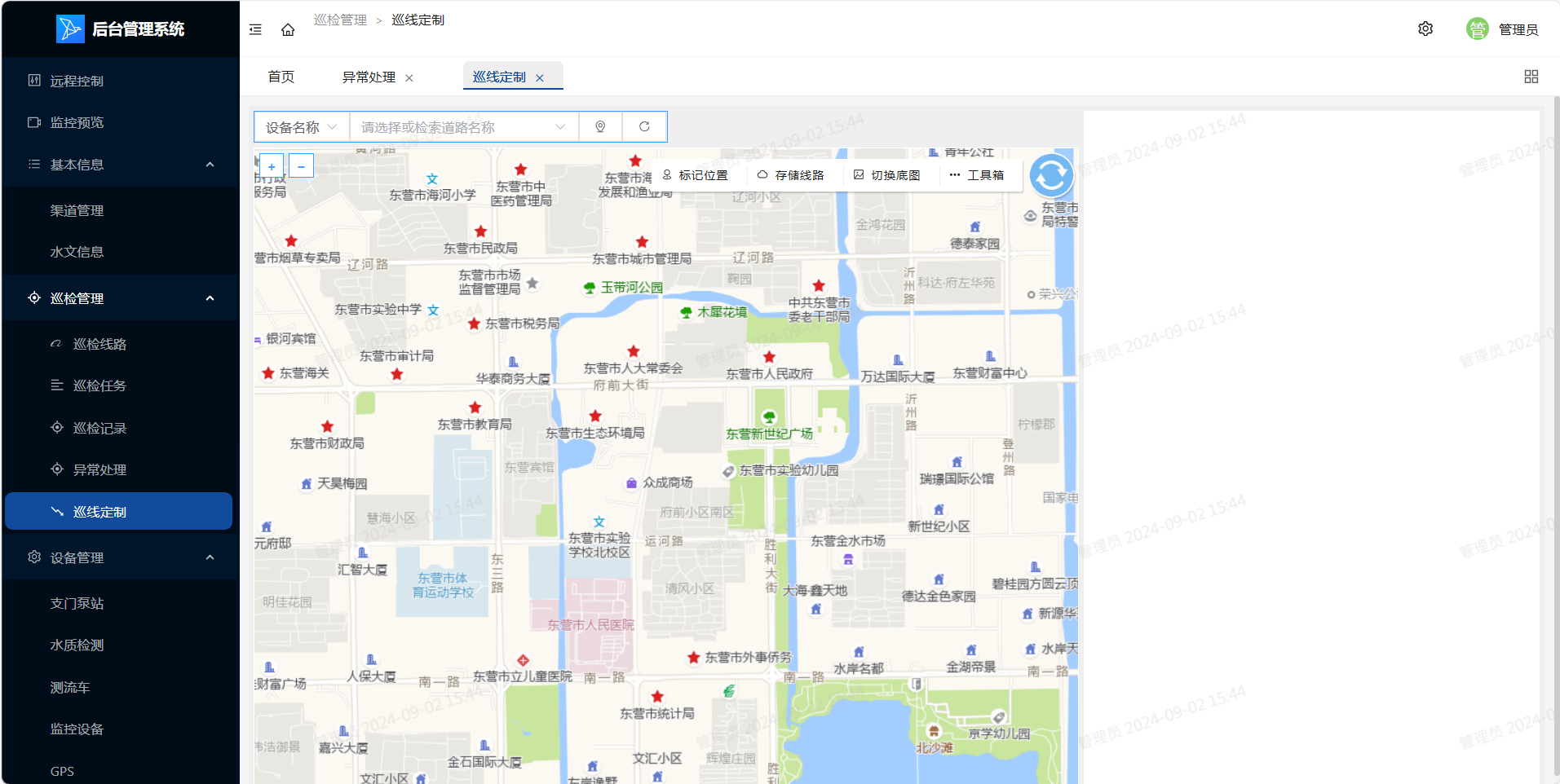Click 切换底图 map button
This screenshot has height=784, width=1560.
[x=886, y=175]
